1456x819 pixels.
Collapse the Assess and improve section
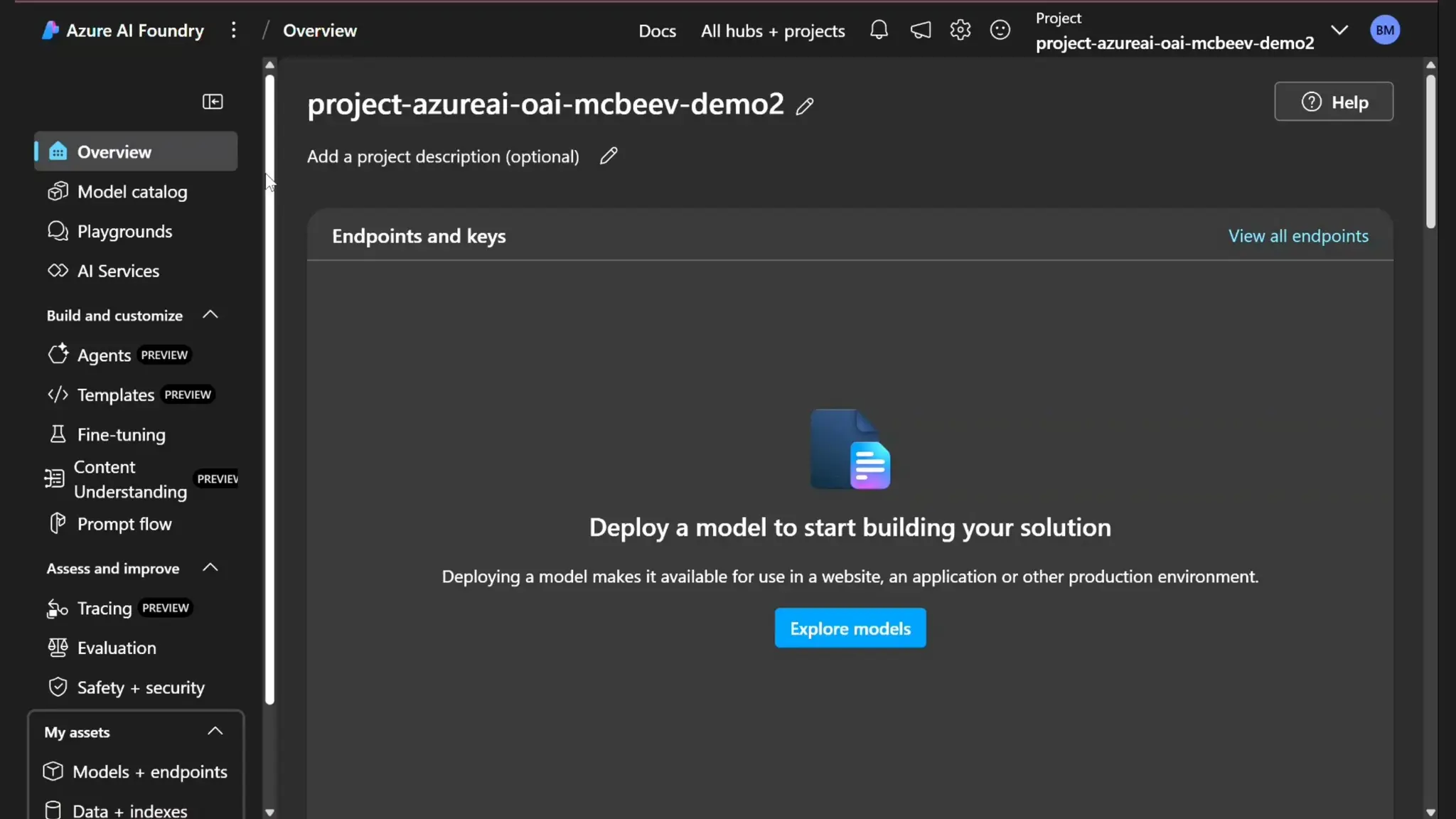210,567
